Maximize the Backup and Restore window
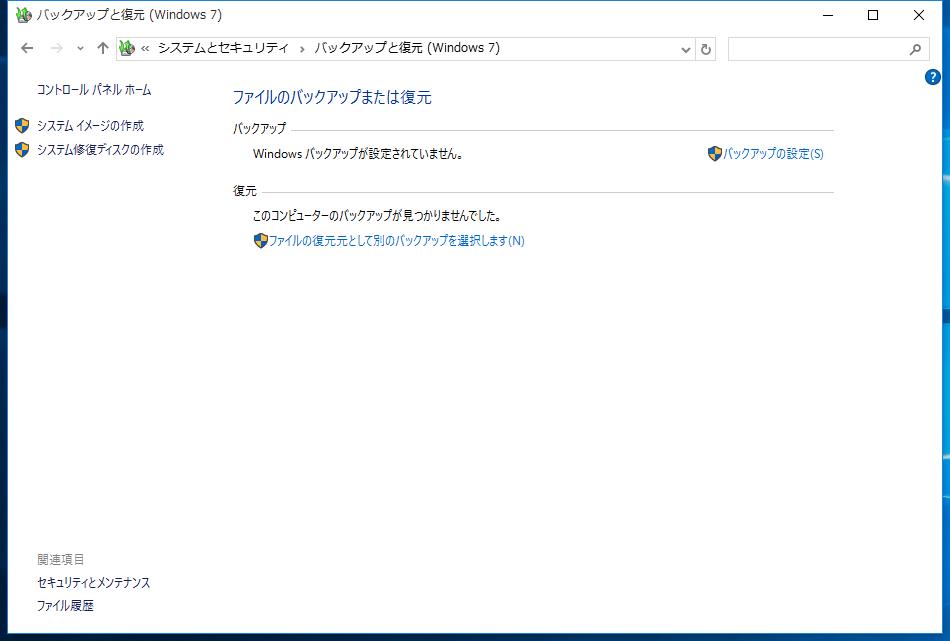Viewport: 950px width, 641px height. click(x=873, y=15)
